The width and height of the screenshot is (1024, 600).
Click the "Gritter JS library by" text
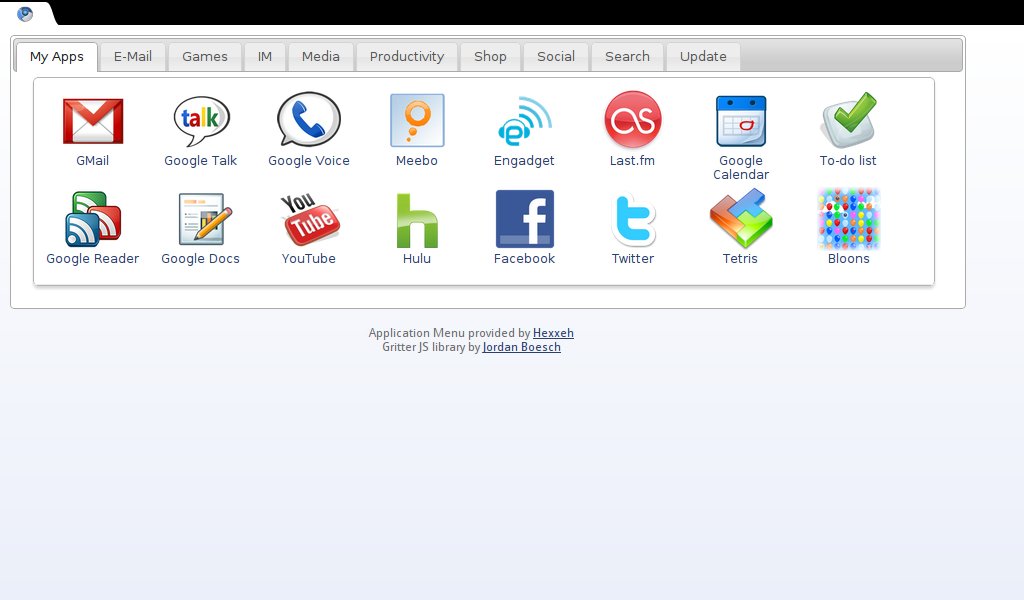pos(431,347)
